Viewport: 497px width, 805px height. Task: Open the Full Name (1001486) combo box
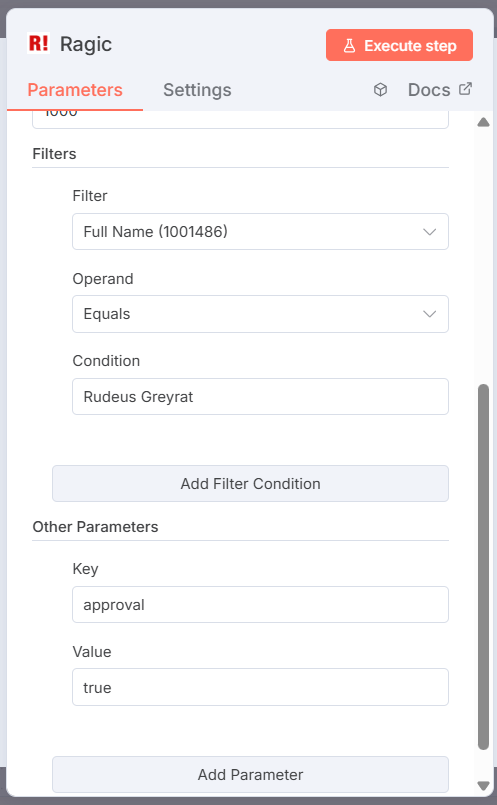260,232
